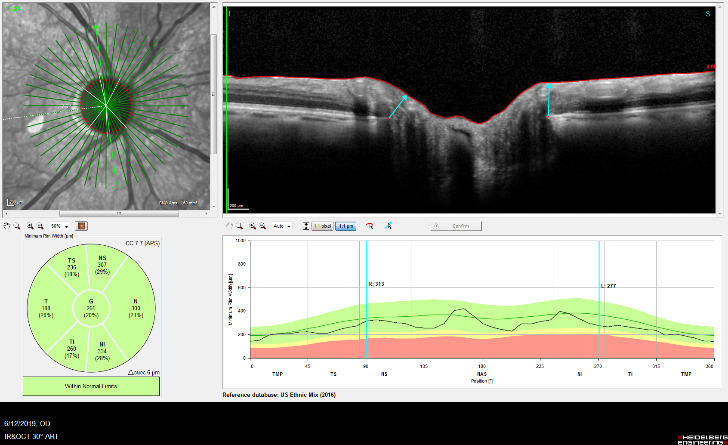This screenshot has width=728, height=445.
Task: Click the Confirm button
Action: pyautogui.click(x=455, y=227)
